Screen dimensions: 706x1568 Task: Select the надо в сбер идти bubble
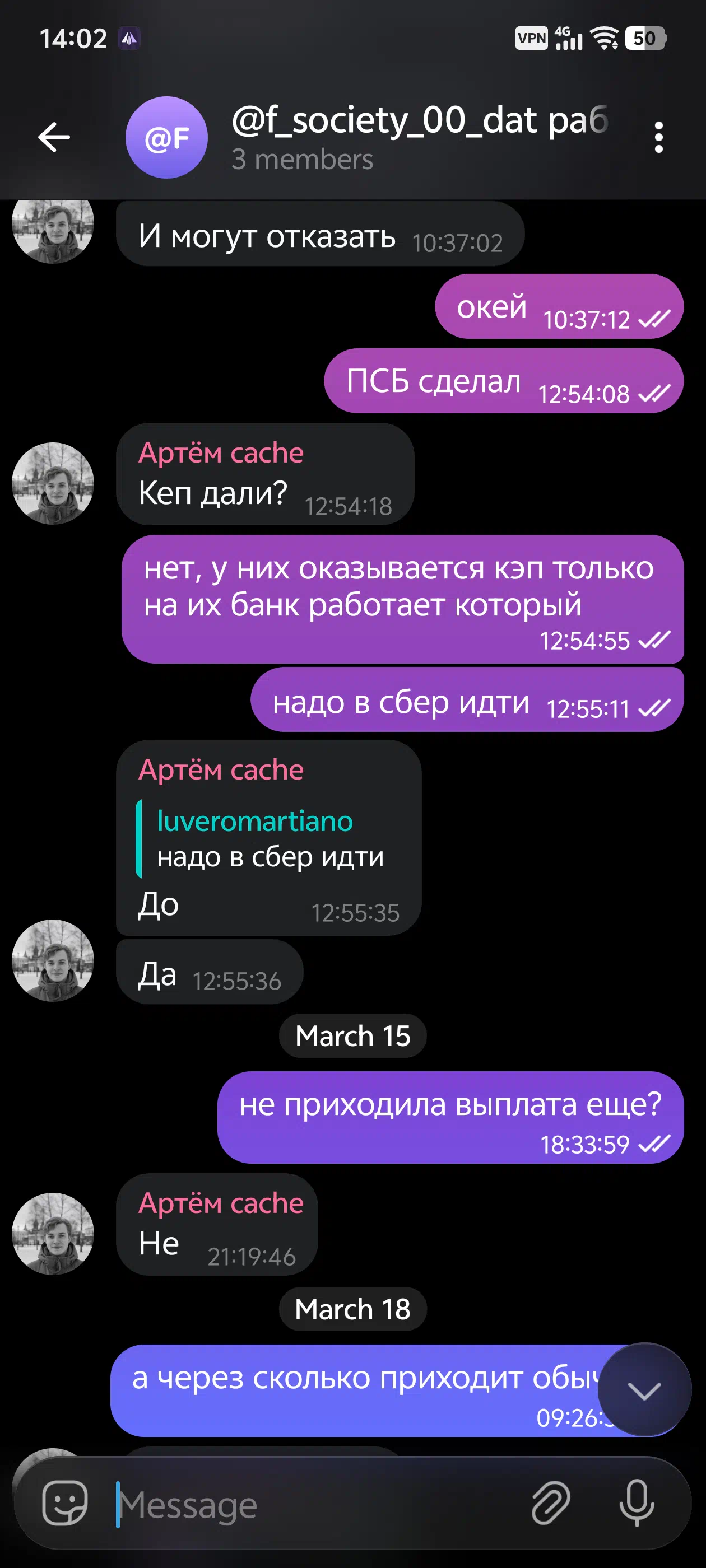click(x=467, y=700)
